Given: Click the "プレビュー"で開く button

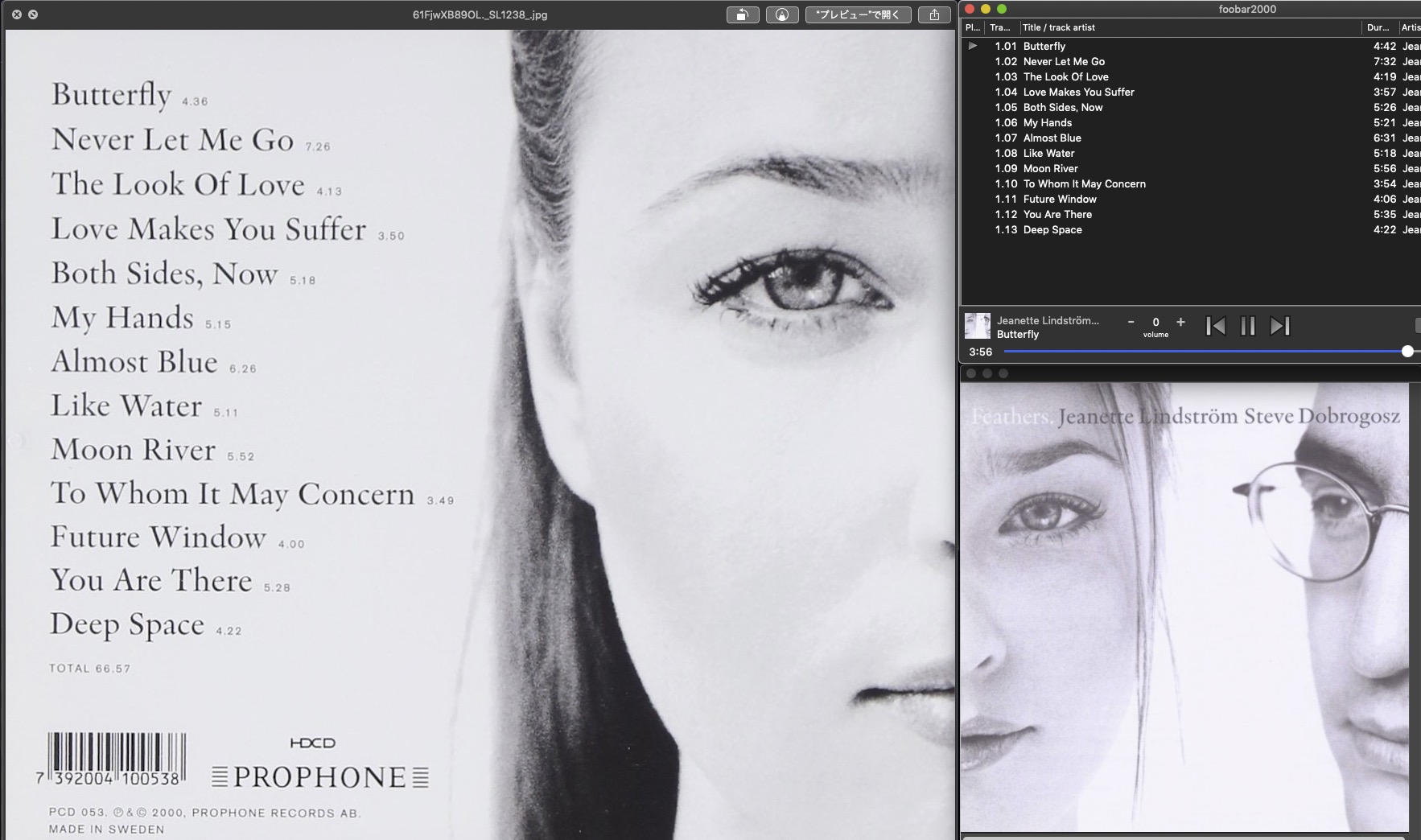Looking at the screenshot, I should (858, 14).
